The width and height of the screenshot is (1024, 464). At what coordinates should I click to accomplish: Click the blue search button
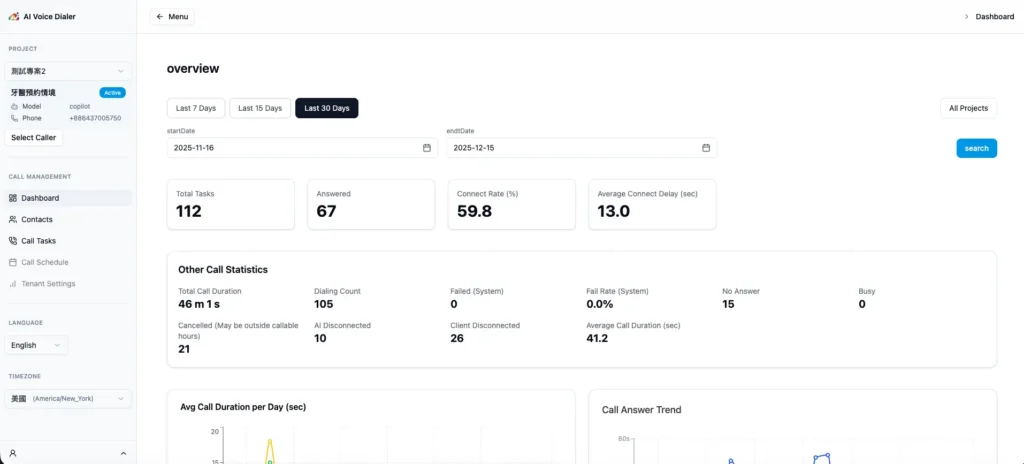coord(976,148)
